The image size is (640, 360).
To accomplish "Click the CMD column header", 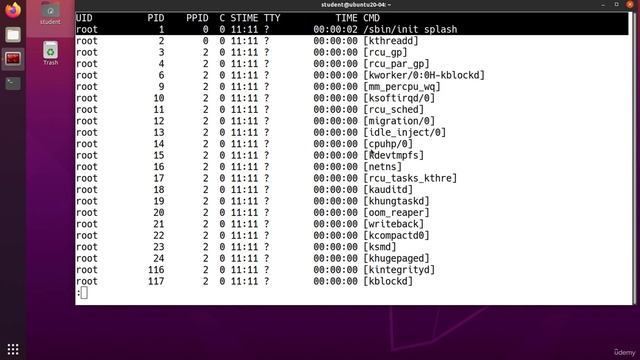I will tap(371, 18).
